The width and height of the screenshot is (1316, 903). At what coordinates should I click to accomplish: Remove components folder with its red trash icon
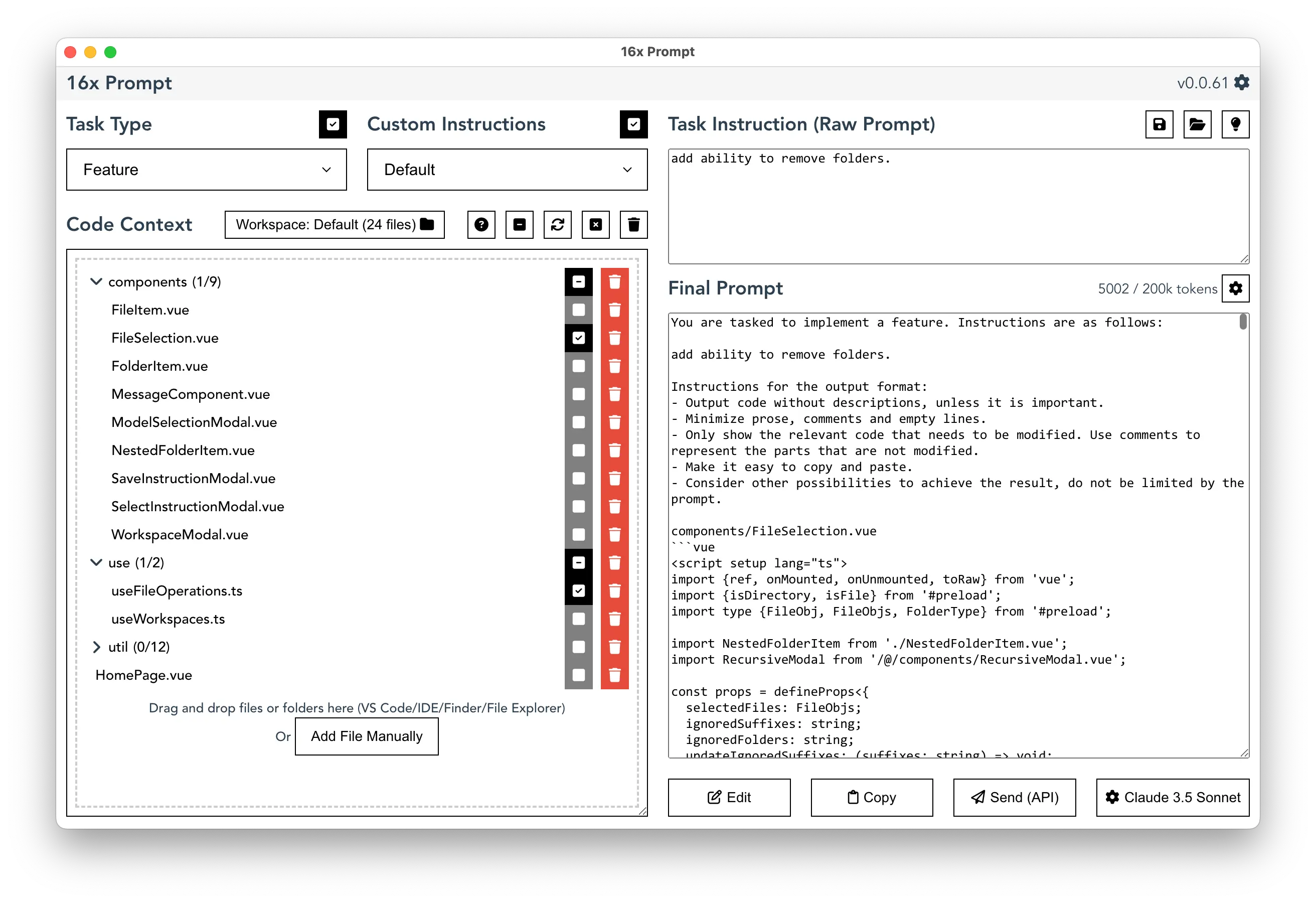[614, 282]
